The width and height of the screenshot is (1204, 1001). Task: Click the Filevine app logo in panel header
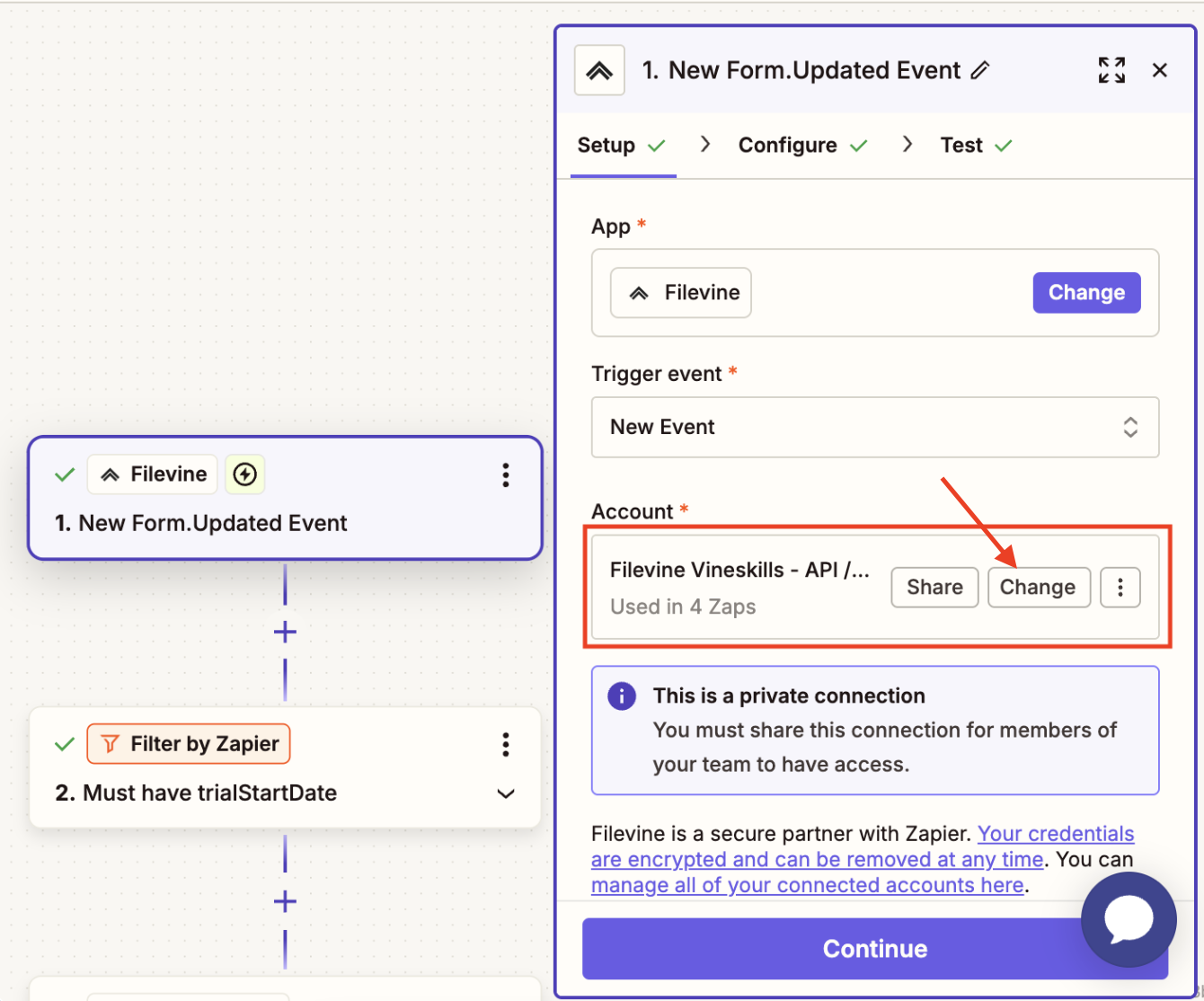599,70
